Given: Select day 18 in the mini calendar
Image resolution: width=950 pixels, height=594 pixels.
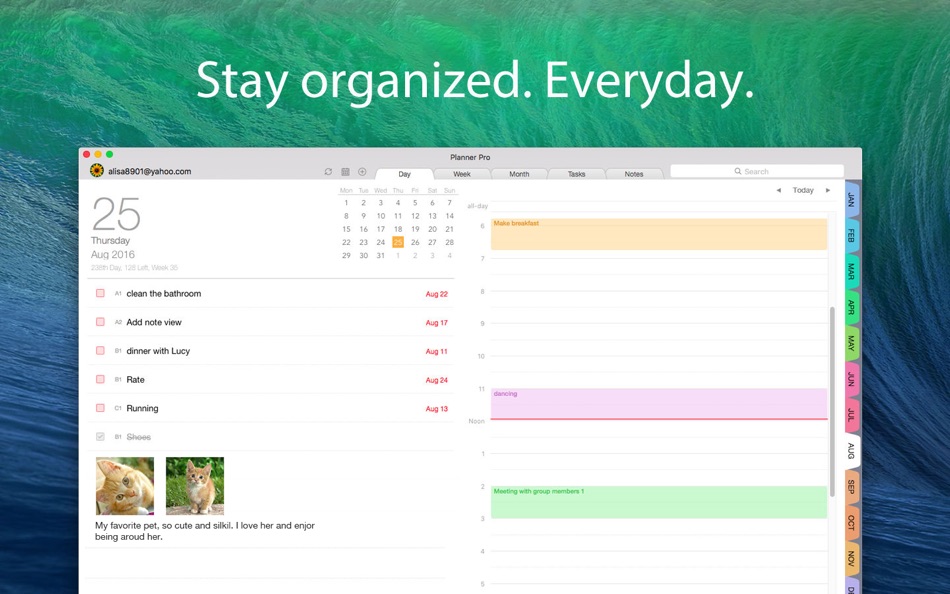Looking at the screenshot, I should pyautogui.click(x=397, y=229).
